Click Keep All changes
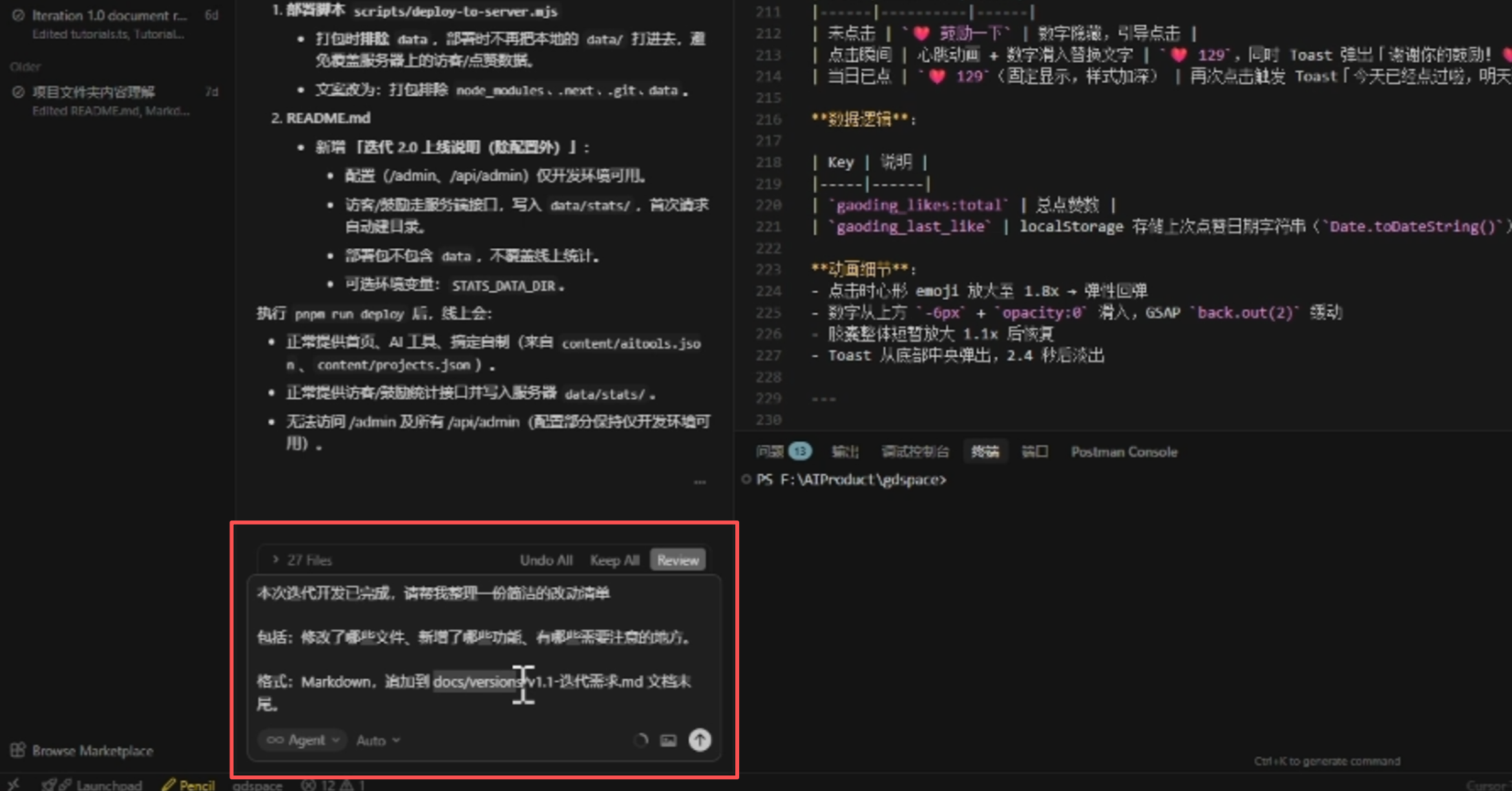 coord(614,560)
